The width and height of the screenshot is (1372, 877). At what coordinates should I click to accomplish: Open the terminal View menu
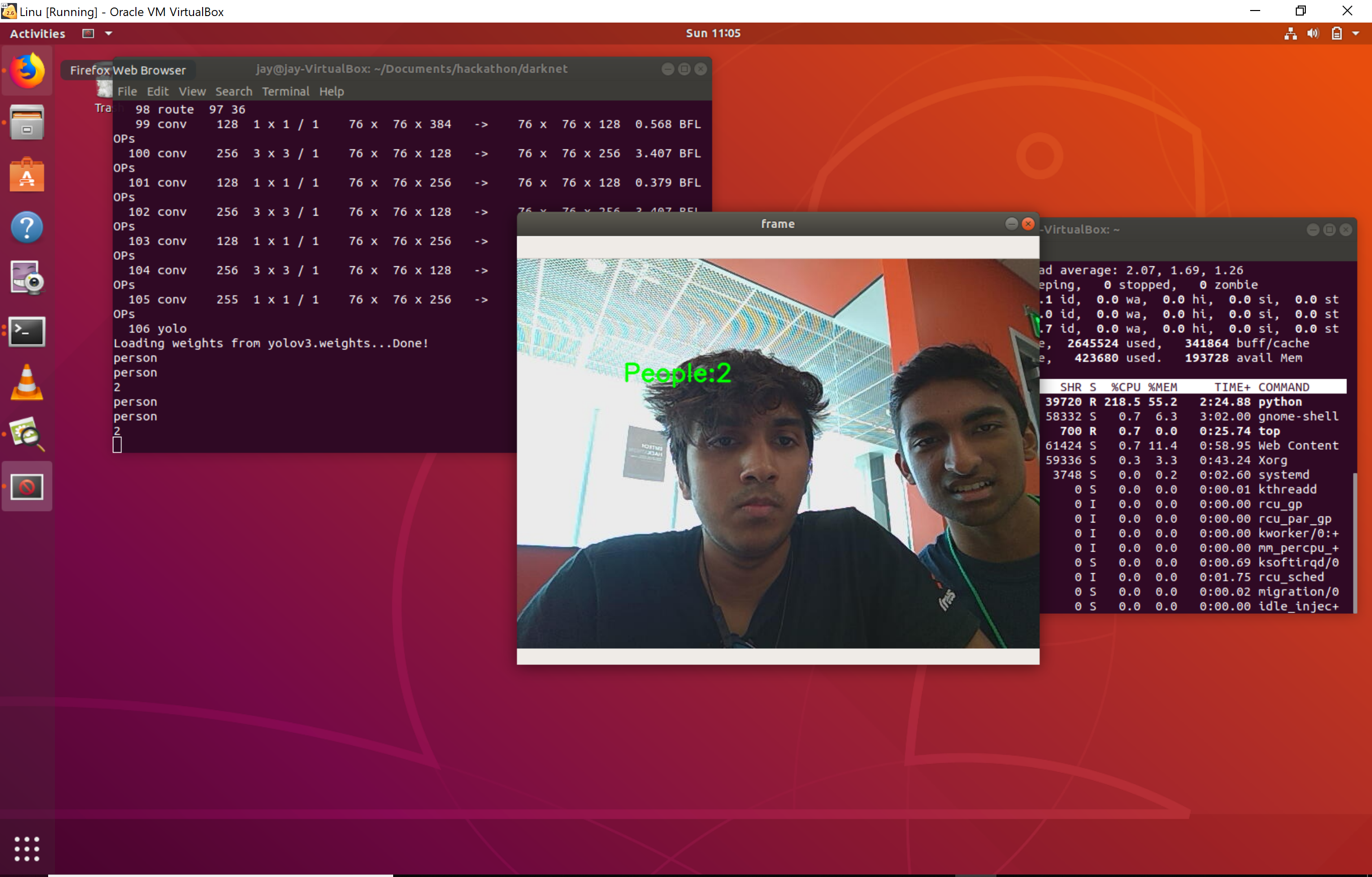[x=192, y=91]
